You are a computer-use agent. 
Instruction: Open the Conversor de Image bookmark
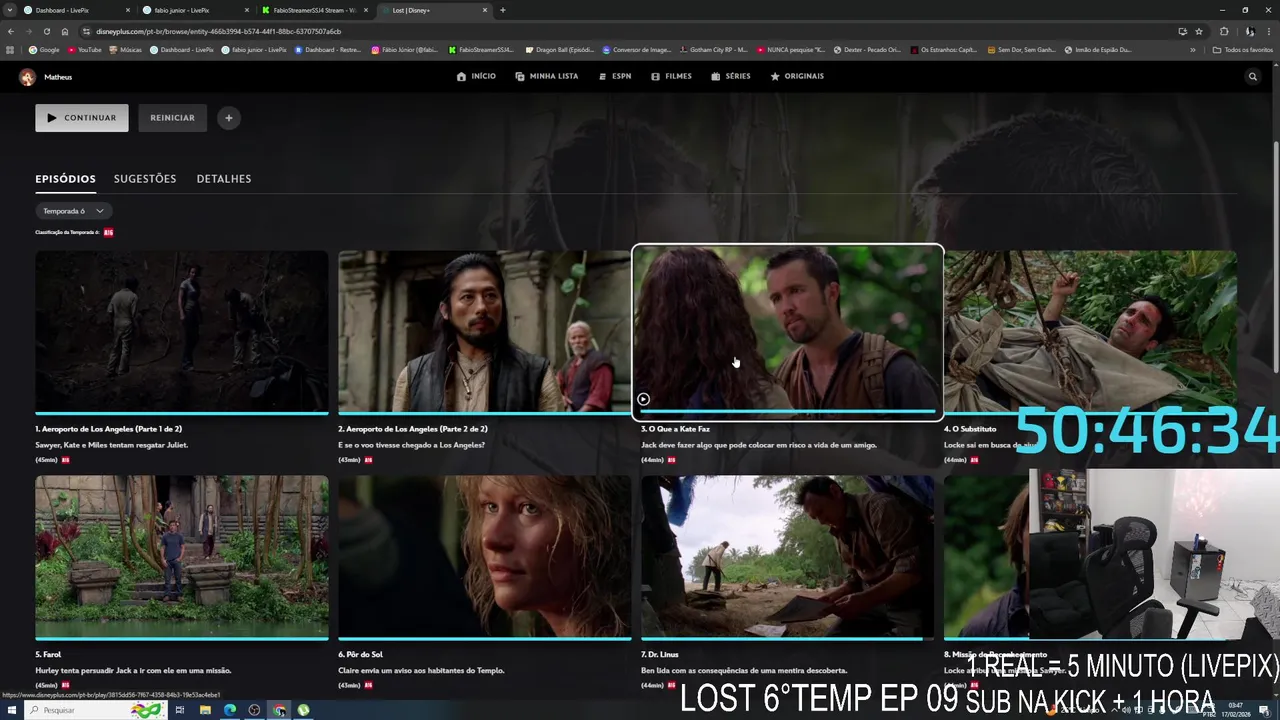pyautogui.click(x=637, y=49)
